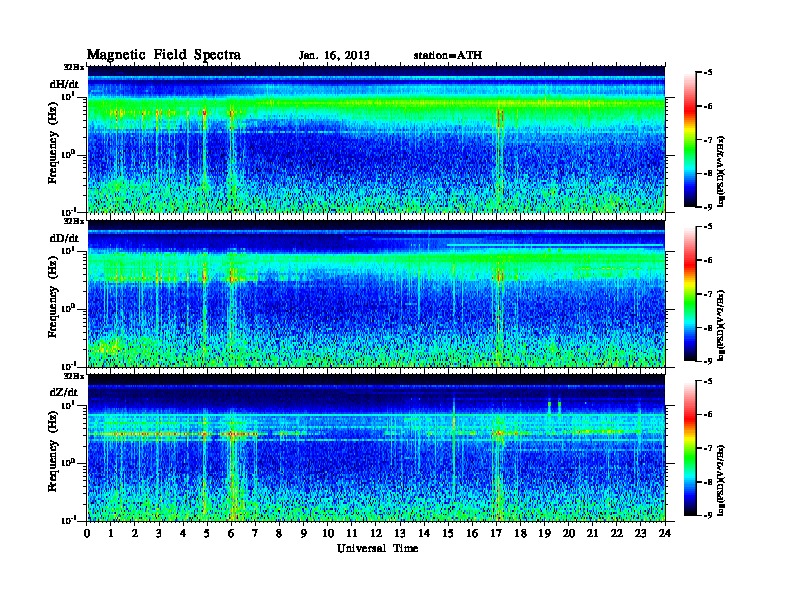Click hour 5 on the Universal Time axis

(x=207, y=534)
